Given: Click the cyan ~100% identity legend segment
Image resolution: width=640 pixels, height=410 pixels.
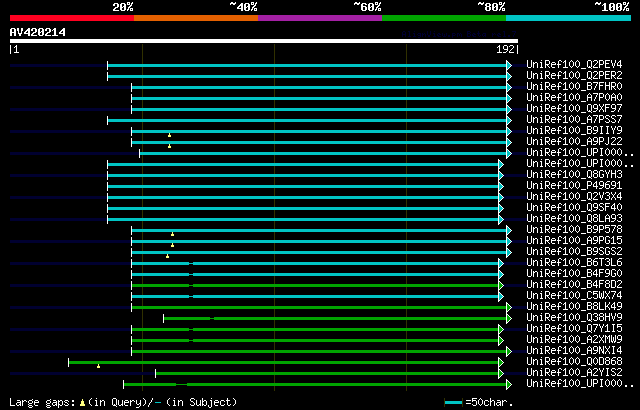Looking at the screenshot, I should point(569,18).
